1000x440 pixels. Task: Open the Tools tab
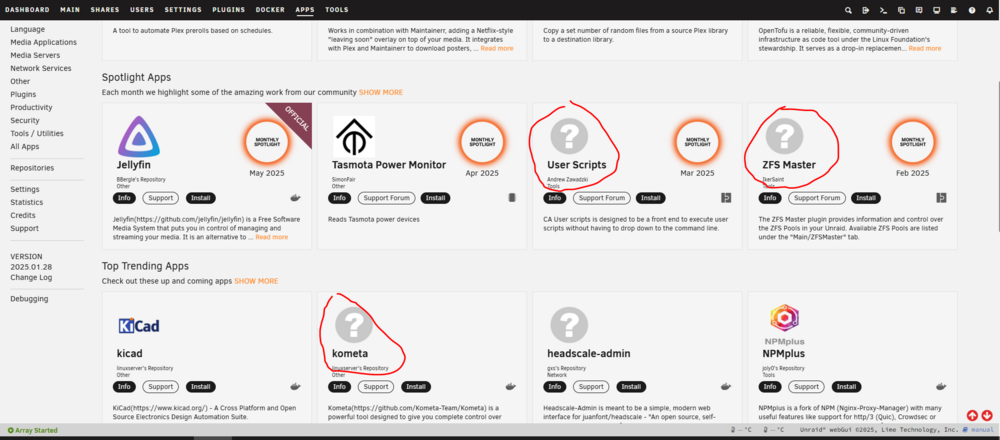(337, 10)
